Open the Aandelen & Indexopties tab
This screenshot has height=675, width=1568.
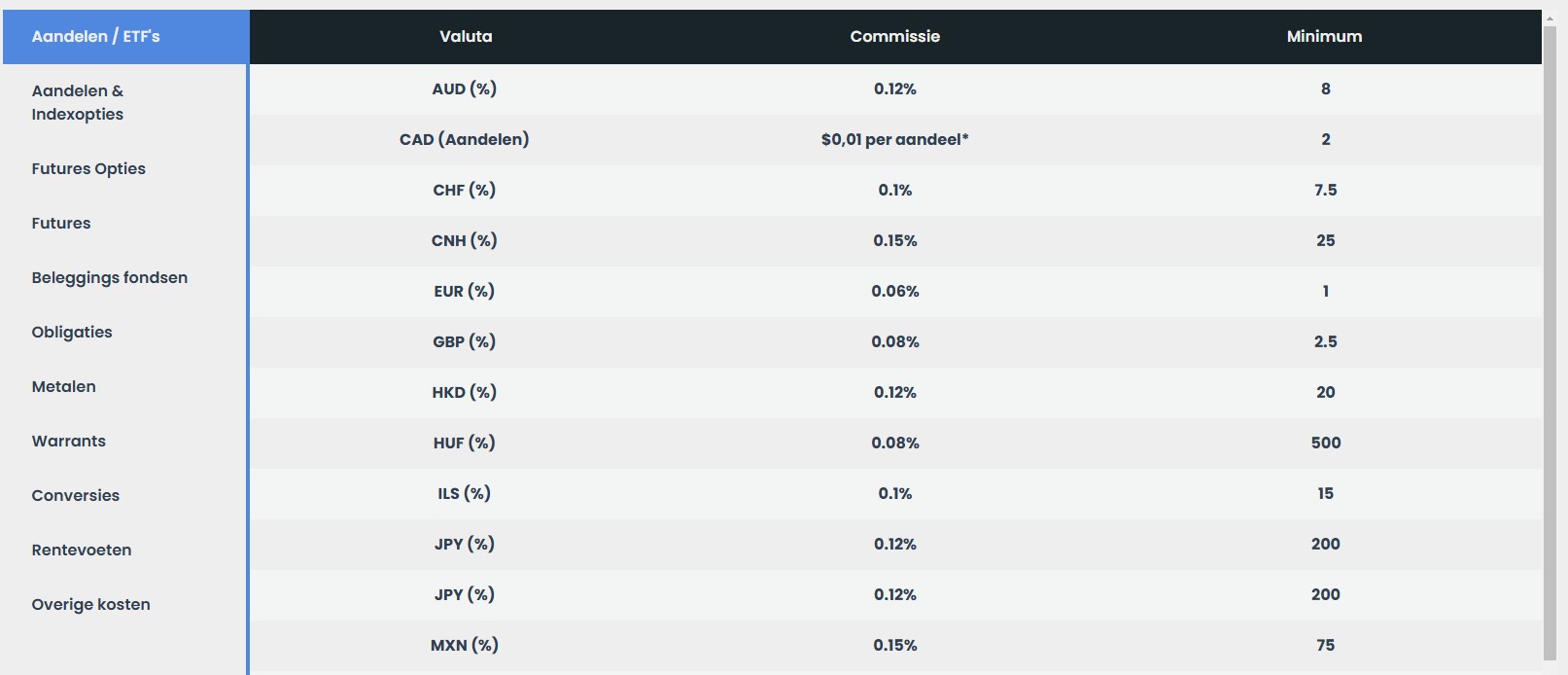[x=78, y=102]
